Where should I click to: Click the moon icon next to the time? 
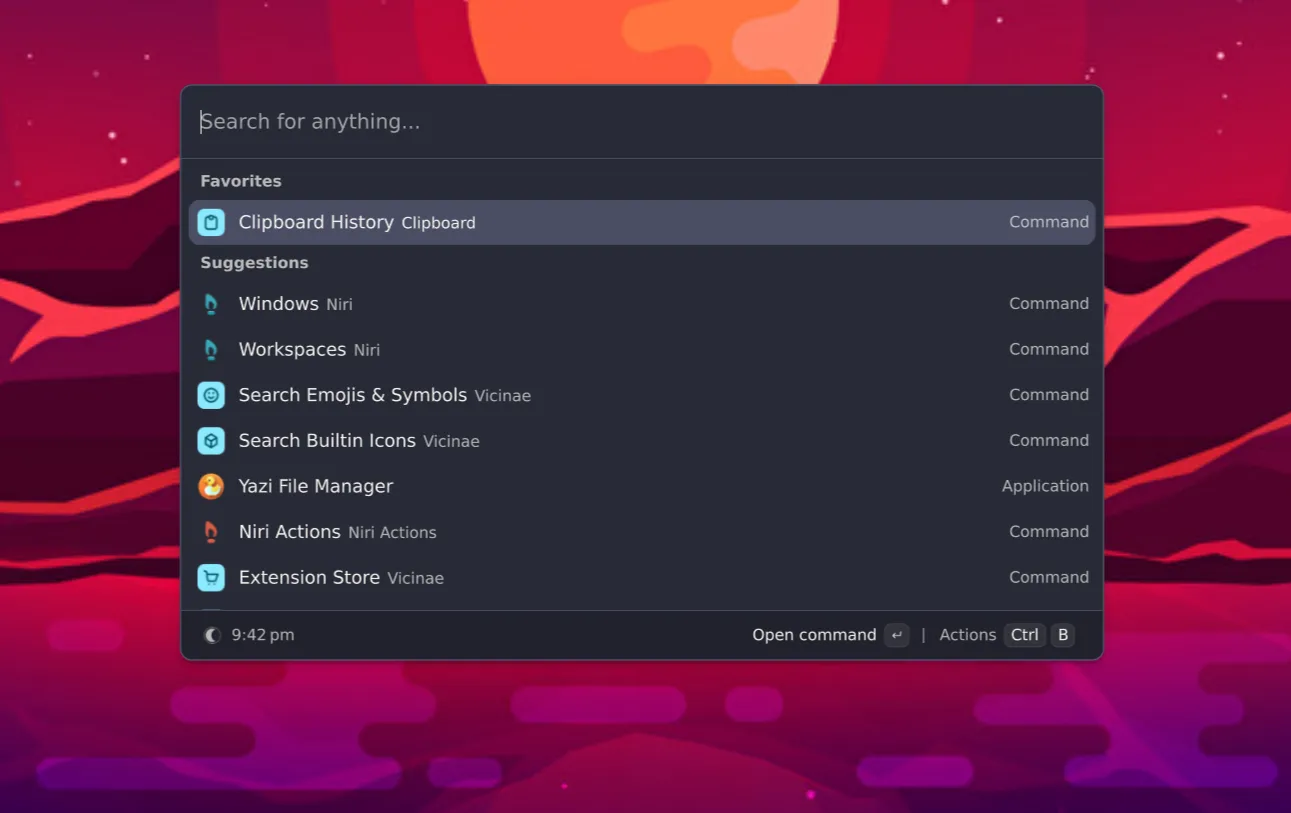click(212, 635)
